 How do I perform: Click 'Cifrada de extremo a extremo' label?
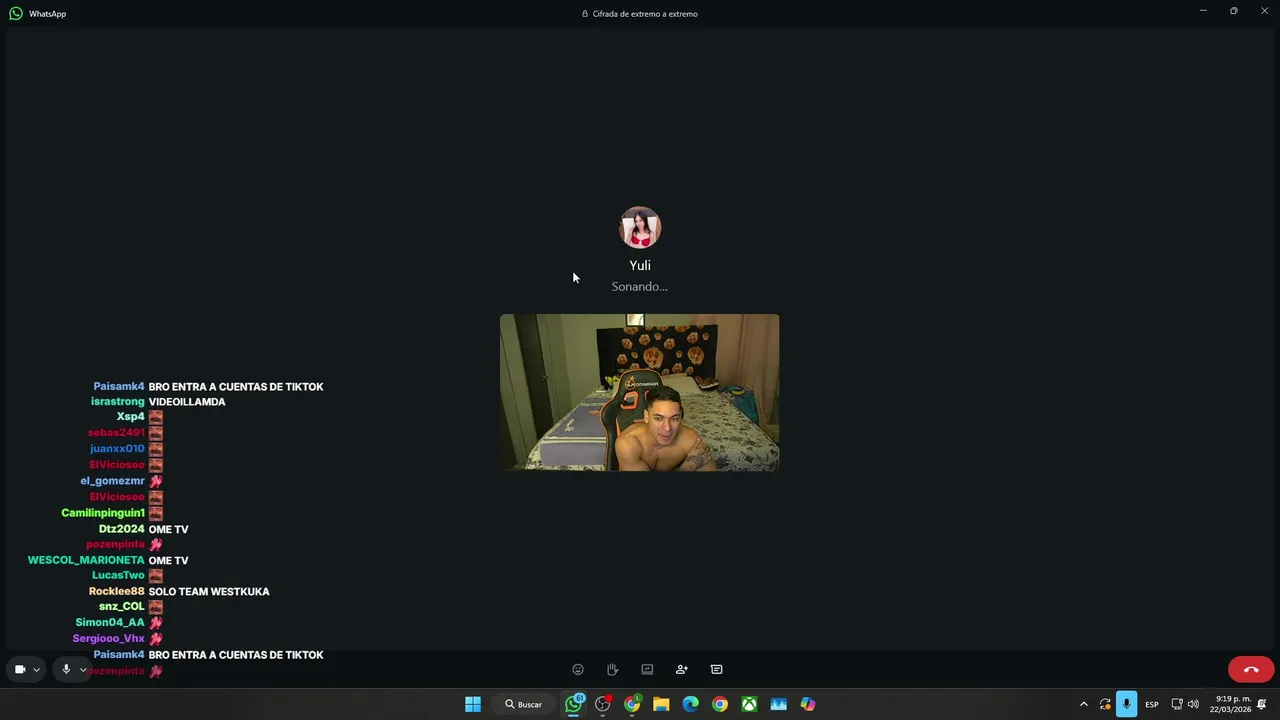645,14
